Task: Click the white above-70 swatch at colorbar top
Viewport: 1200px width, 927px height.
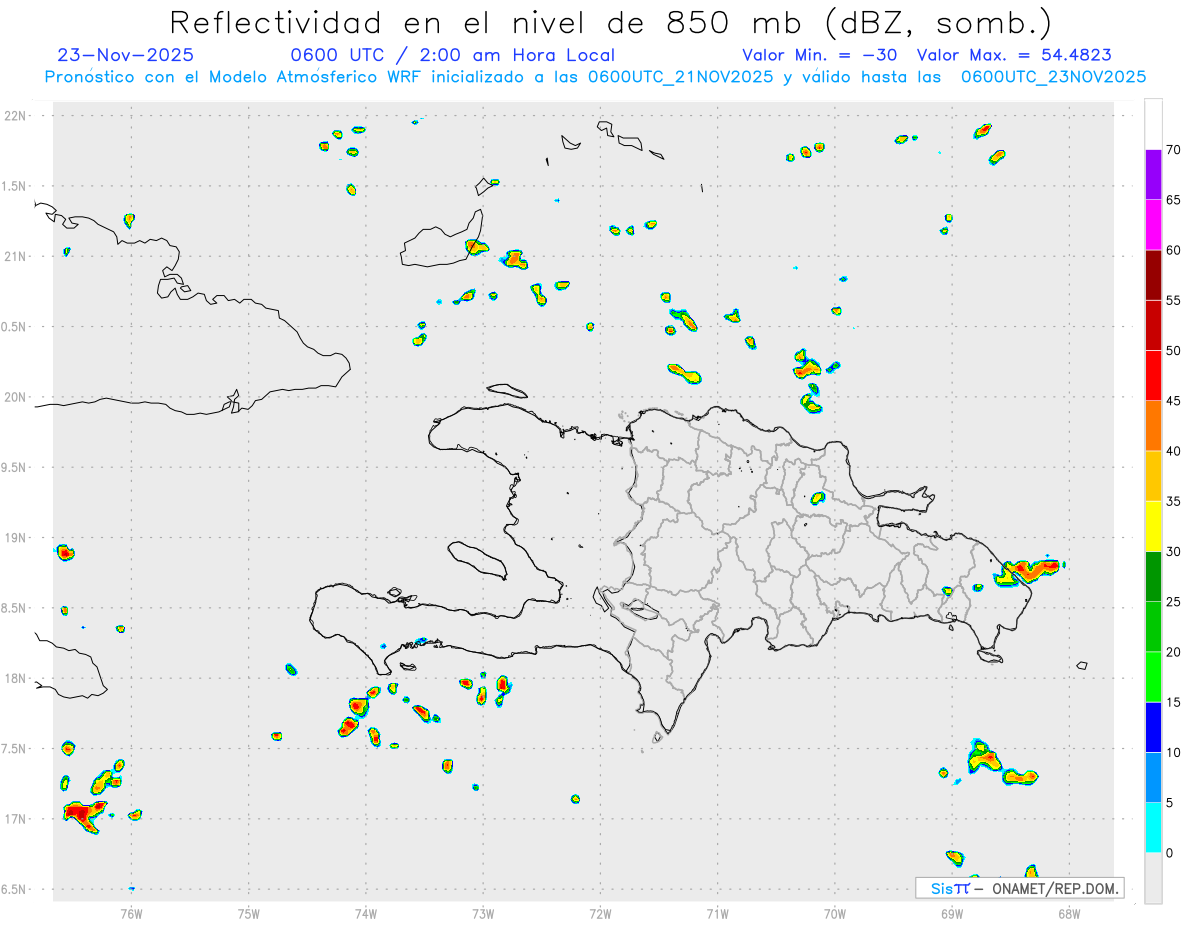Action: tap(1153, 124)
